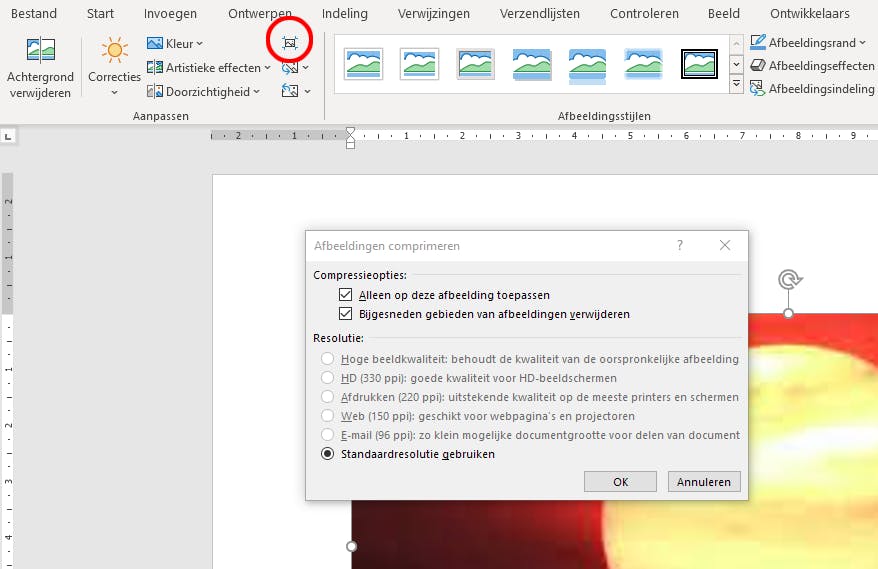Screen dimensions: 878x569
Task: Select HD (330 ppi) radio option
Action: (x=328, y=378)
